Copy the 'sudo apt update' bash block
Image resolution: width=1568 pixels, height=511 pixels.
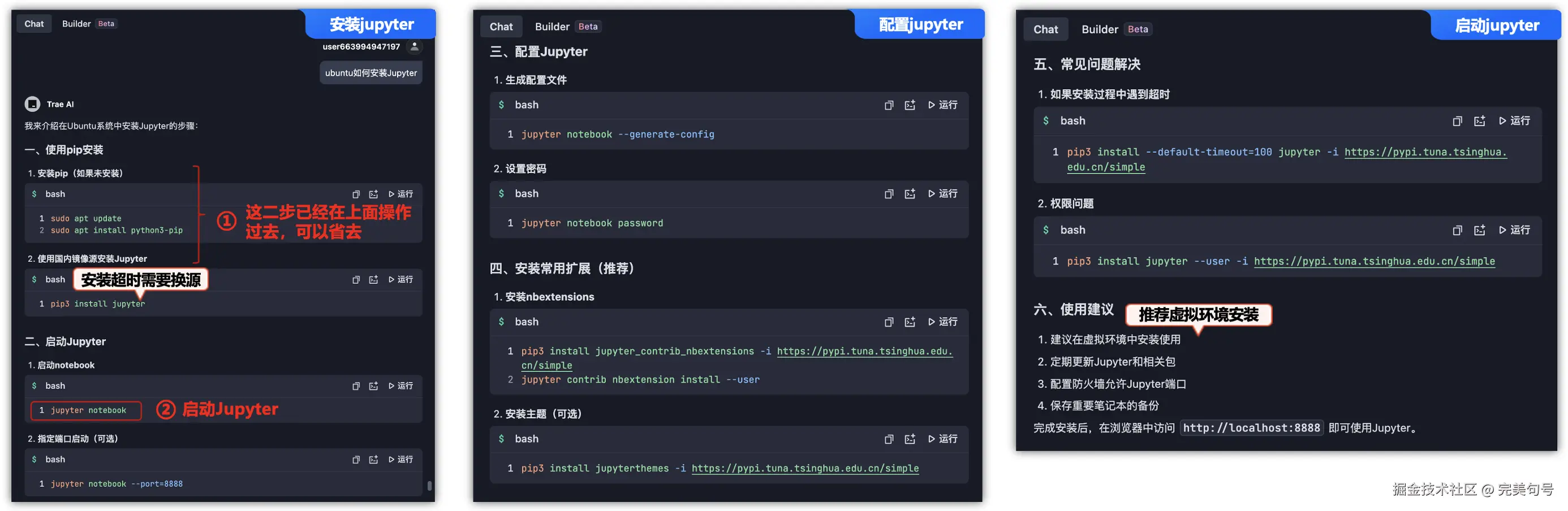coord(356,194)
